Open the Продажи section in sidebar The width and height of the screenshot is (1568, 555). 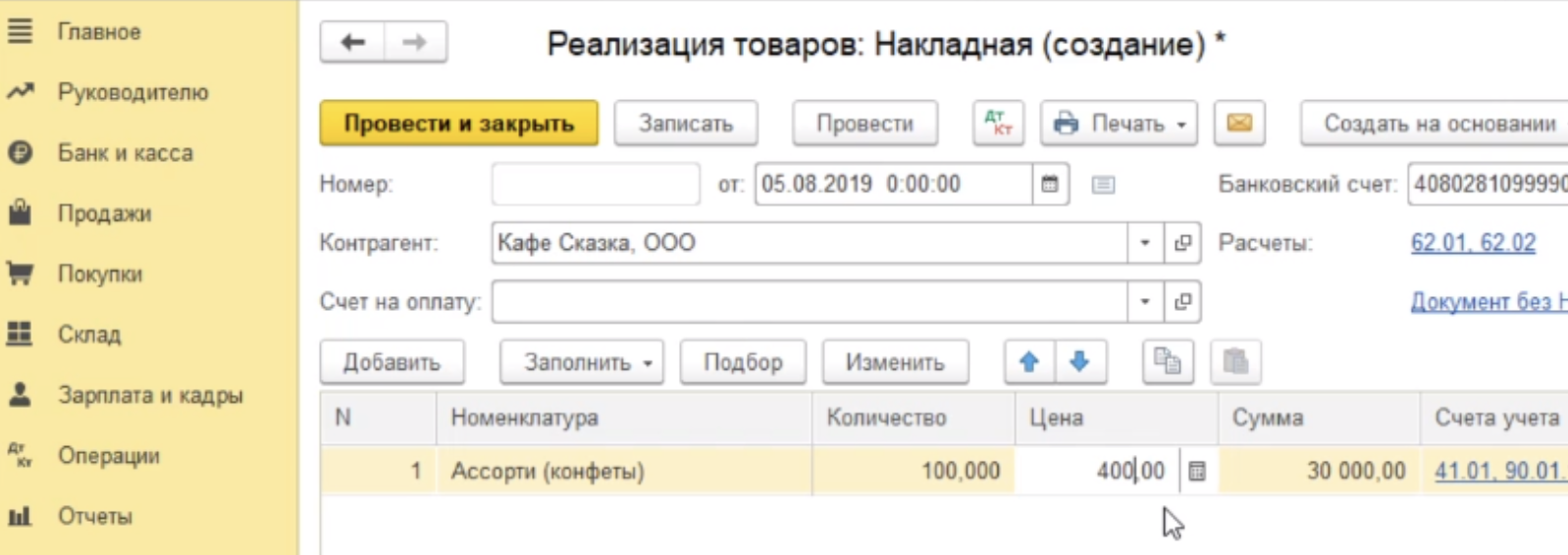point(103,214)
